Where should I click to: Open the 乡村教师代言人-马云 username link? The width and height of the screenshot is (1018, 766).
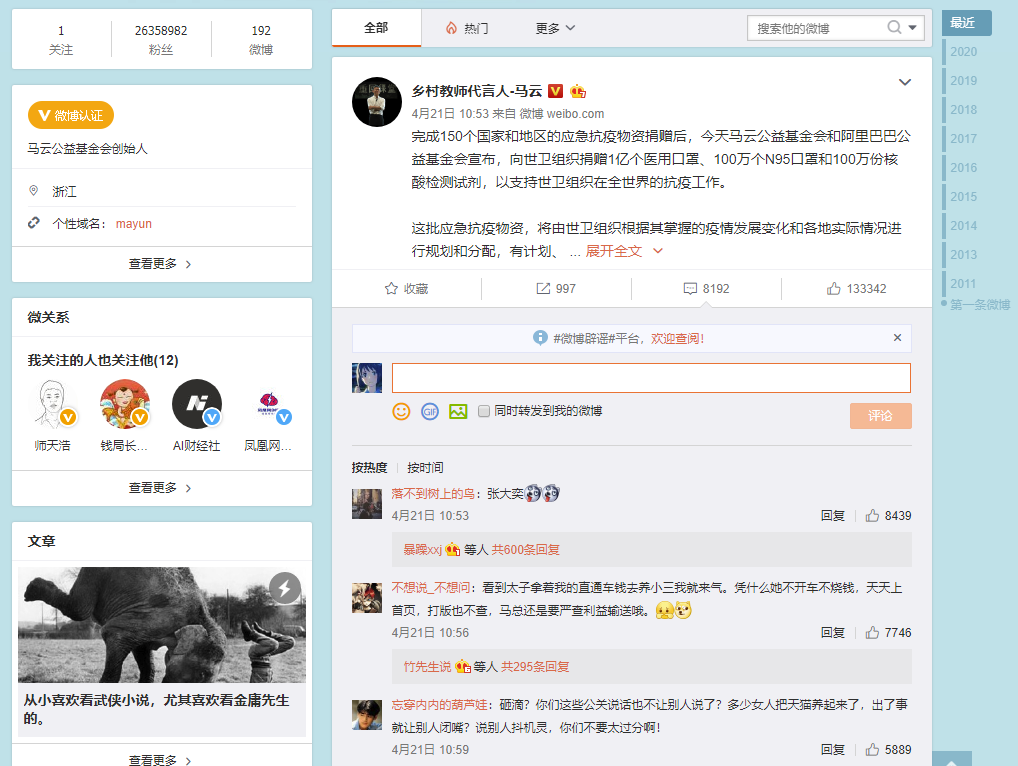coord(477,91)
